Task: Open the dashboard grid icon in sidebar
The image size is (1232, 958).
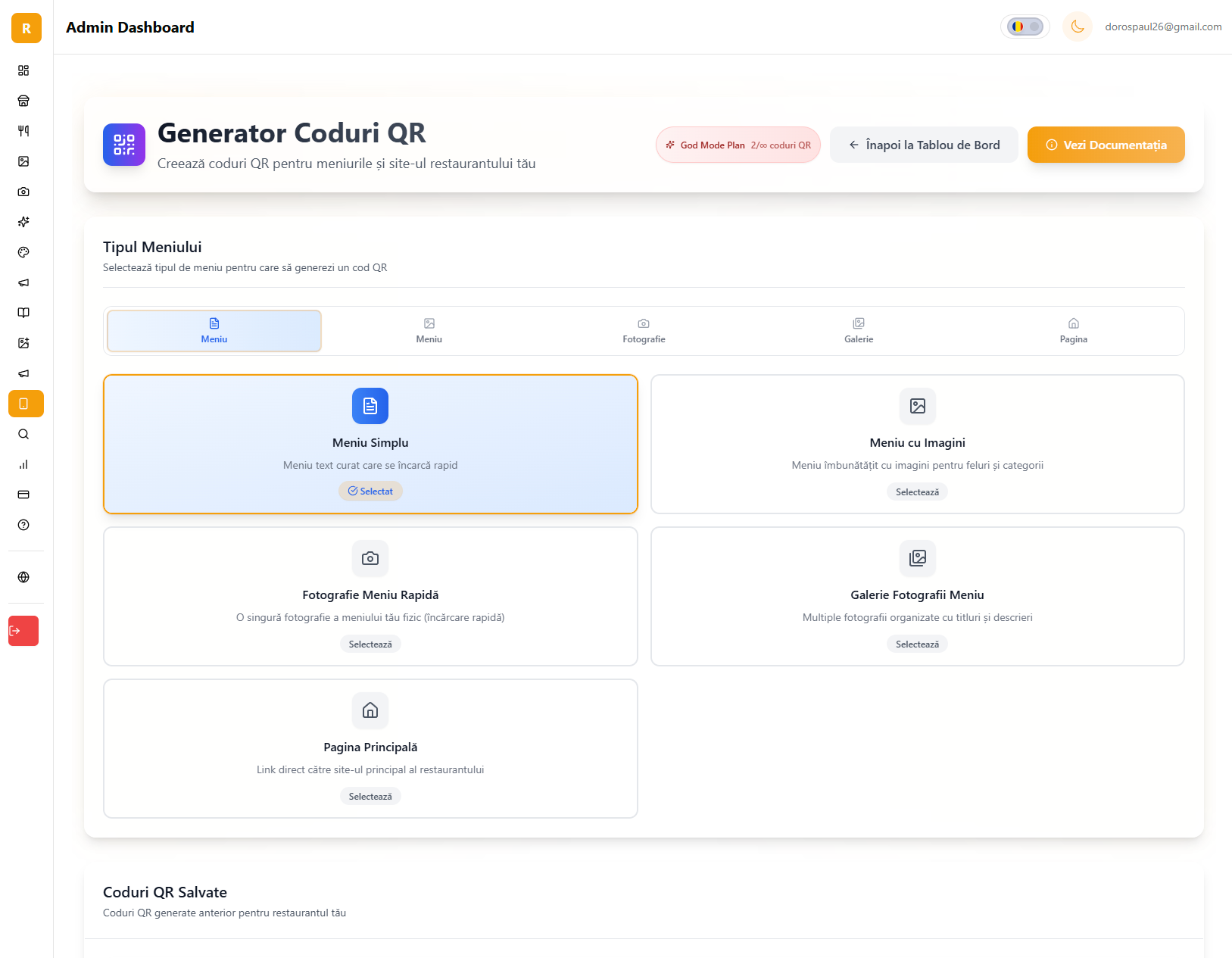Action: pos(23,70)
